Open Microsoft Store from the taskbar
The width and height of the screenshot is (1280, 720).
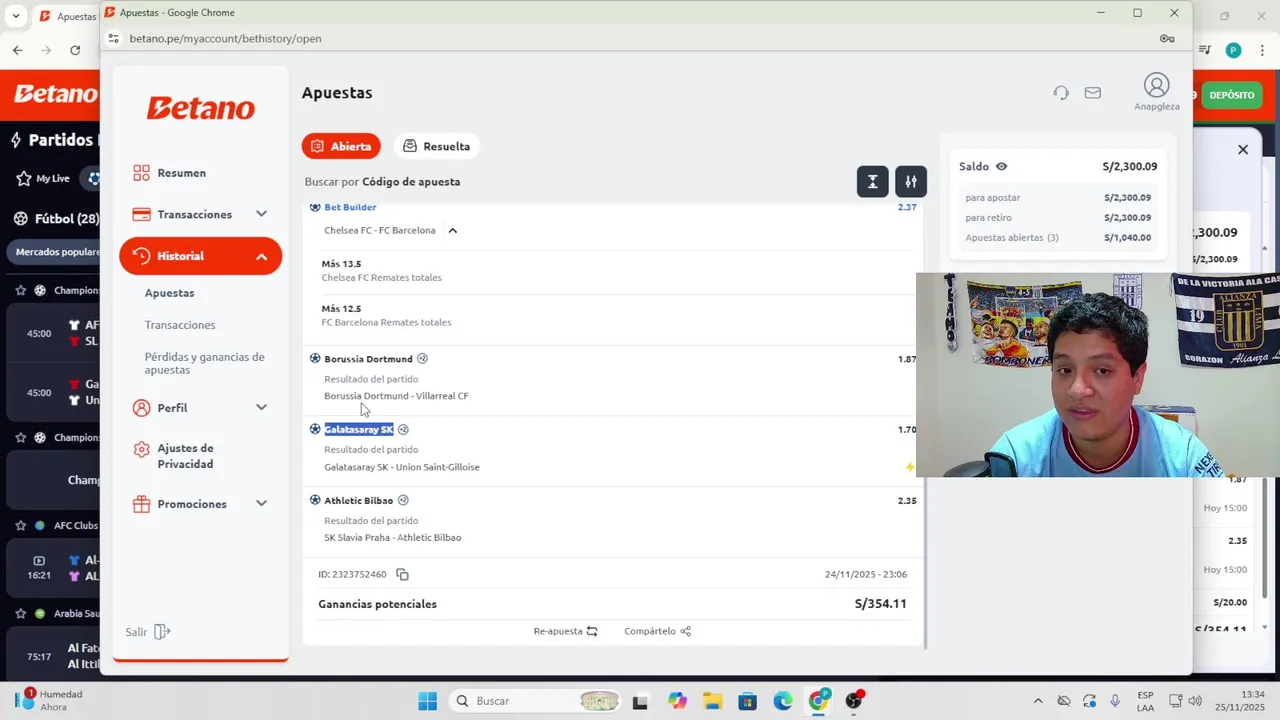(747, 701)
